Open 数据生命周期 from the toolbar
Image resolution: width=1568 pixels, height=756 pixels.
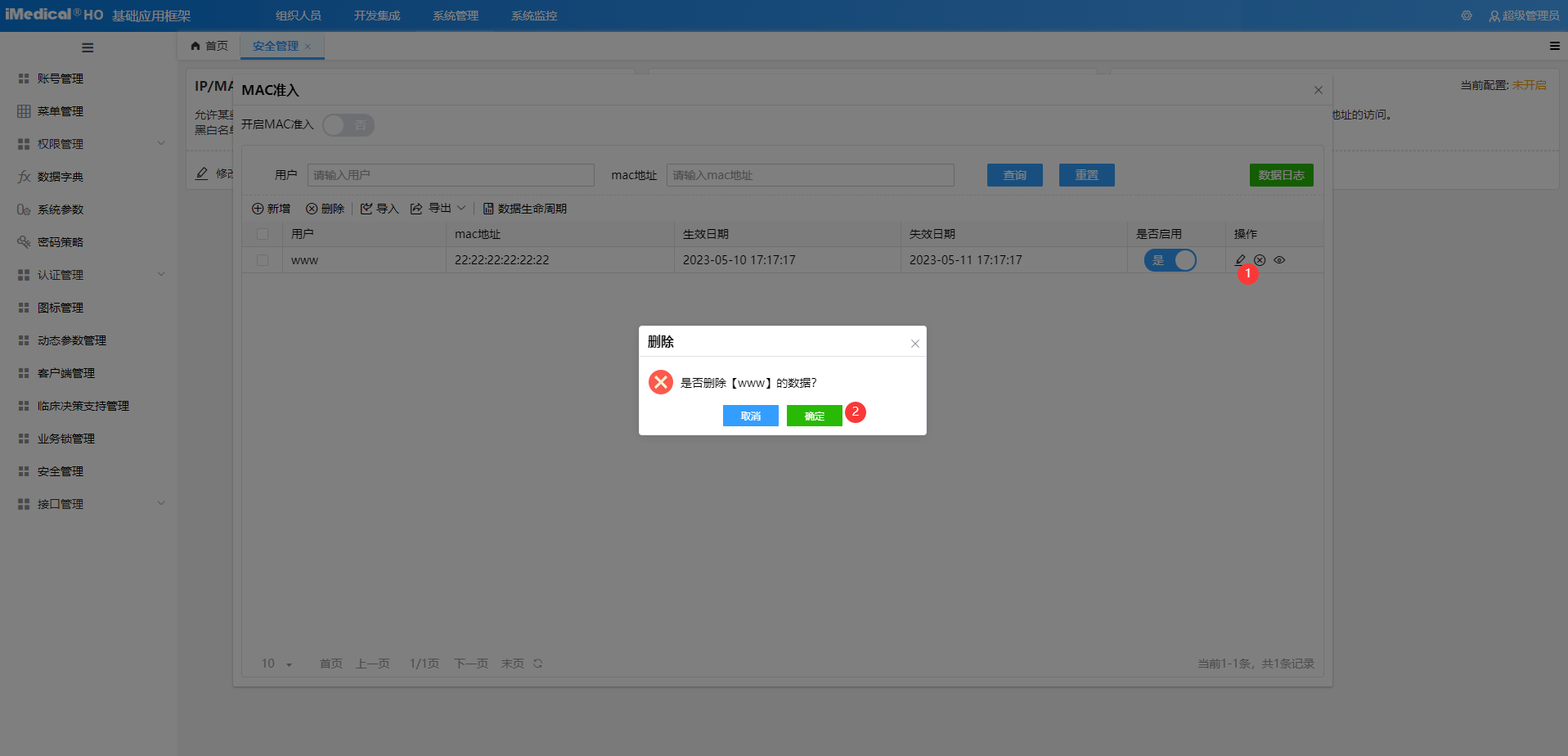point(524,209)
